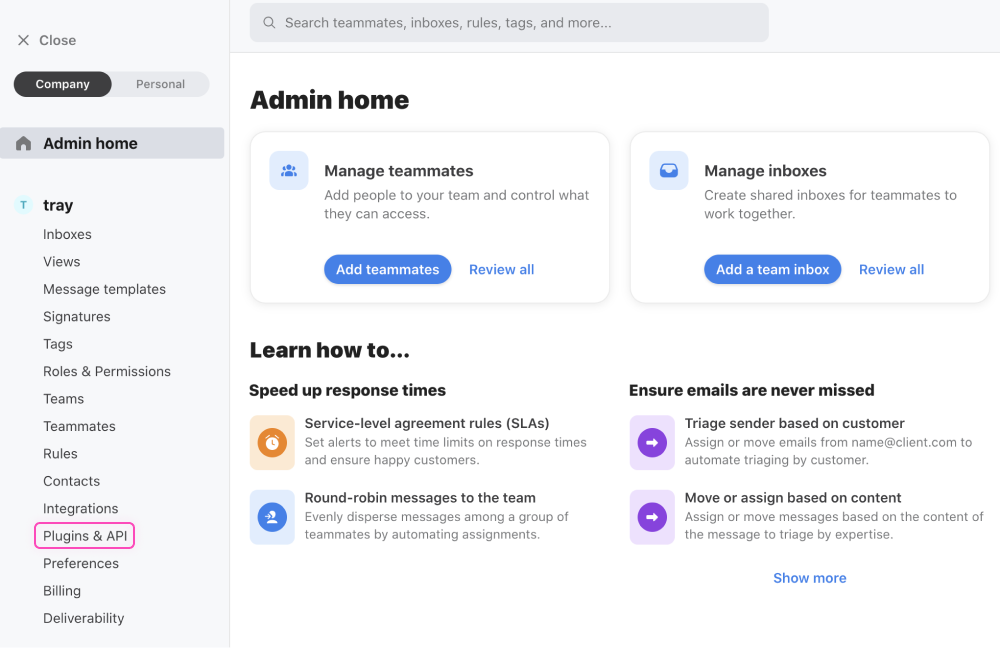Open the Plugins & API section

[84, 535]
